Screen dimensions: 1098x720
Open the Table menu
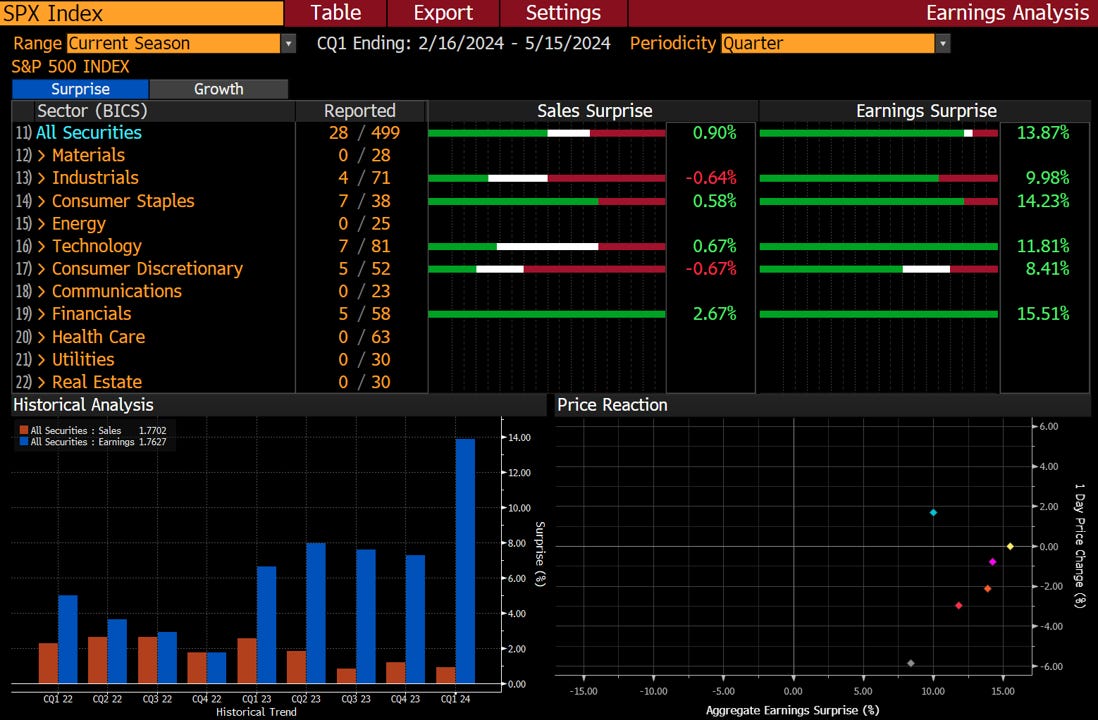click(335, 13)
